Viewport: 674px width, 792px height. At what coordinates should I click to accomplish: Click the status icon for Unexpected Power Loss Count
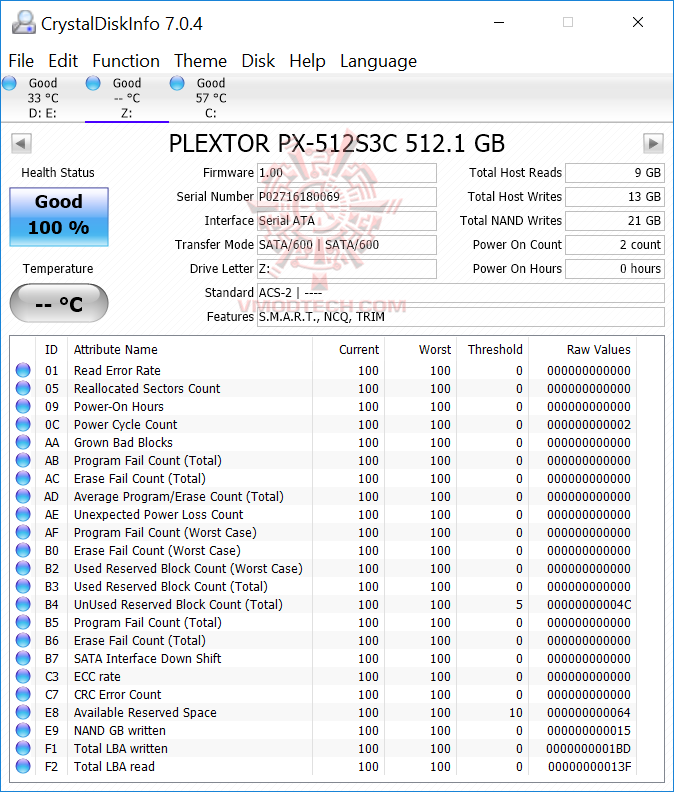click(23, 514)
